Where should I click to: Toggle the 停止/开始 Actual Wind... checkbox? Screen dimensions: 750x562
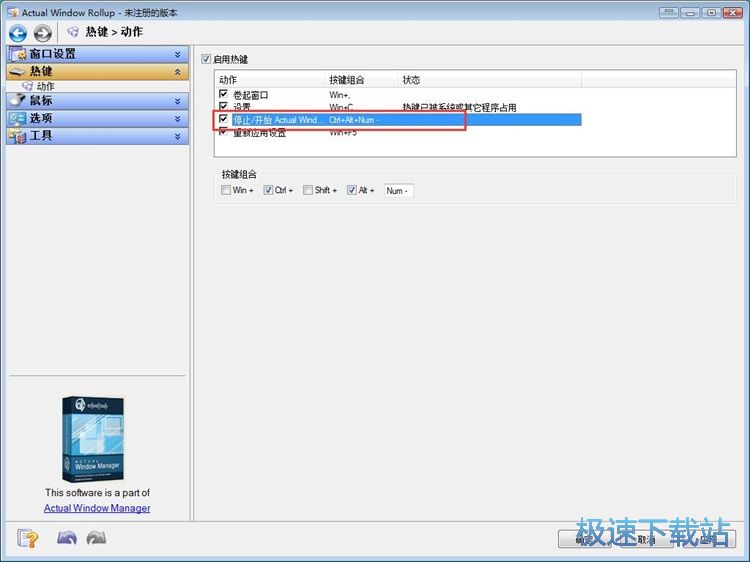click(223, 118)
